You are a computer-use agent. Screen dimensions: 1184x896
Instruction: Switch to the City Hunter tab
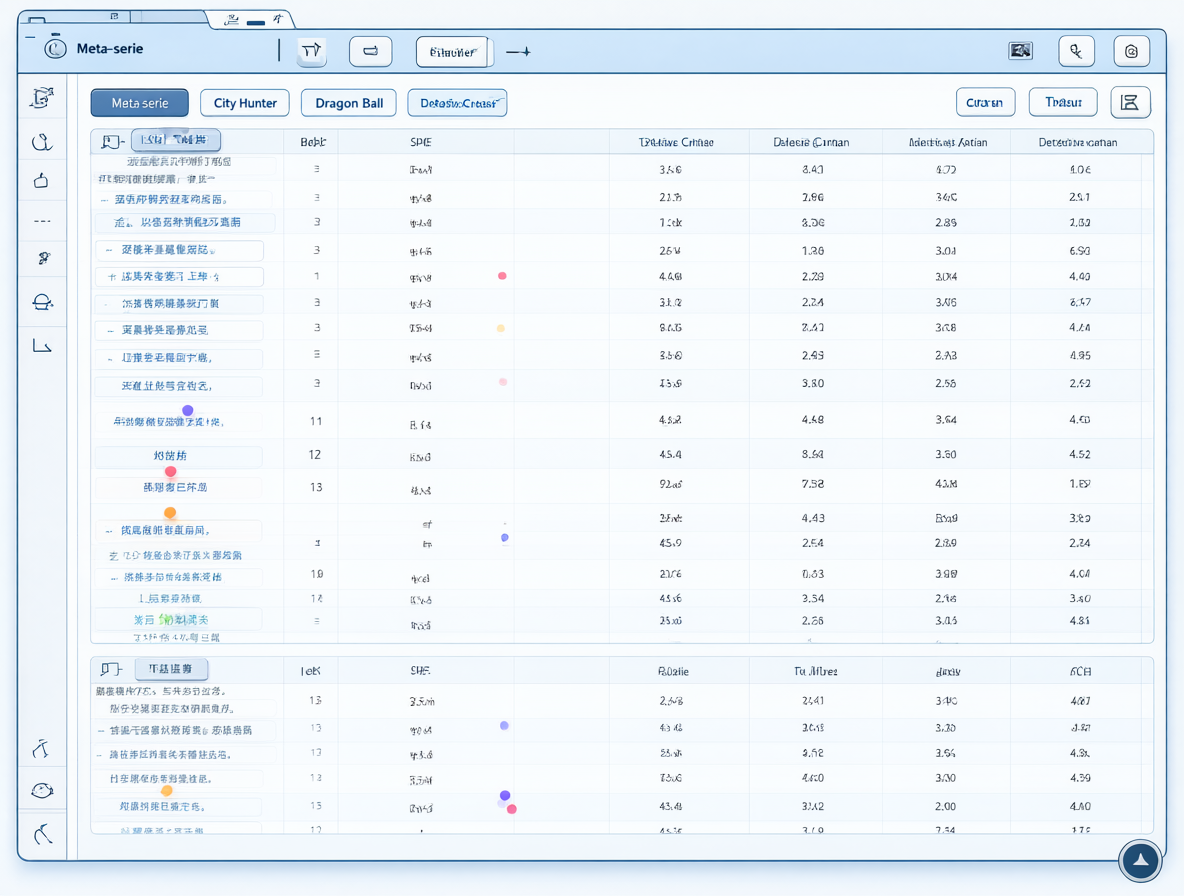pyautogui.click(x=245, y=103)
